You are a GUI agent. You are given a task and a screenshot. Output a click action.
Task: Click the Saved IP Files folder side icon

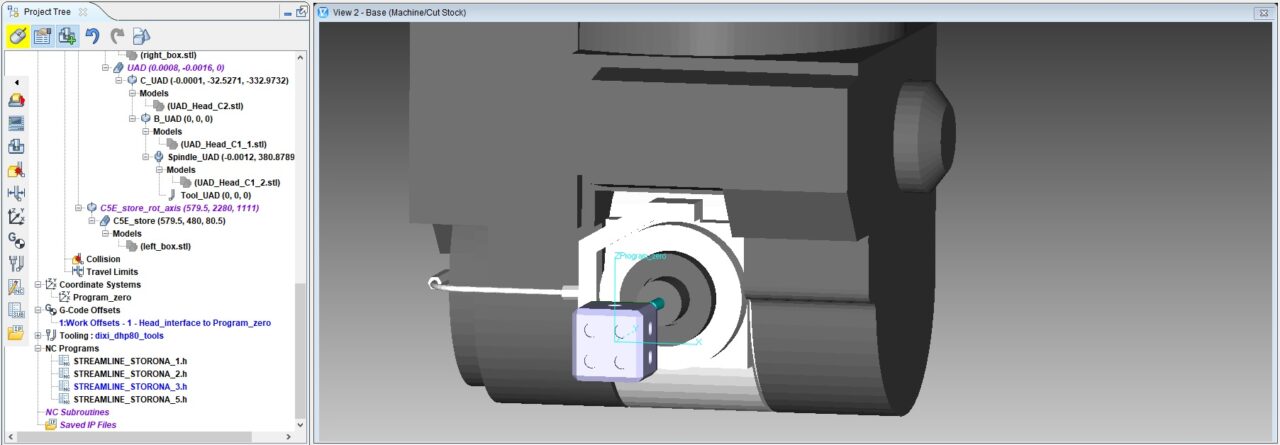coord(16,333)
